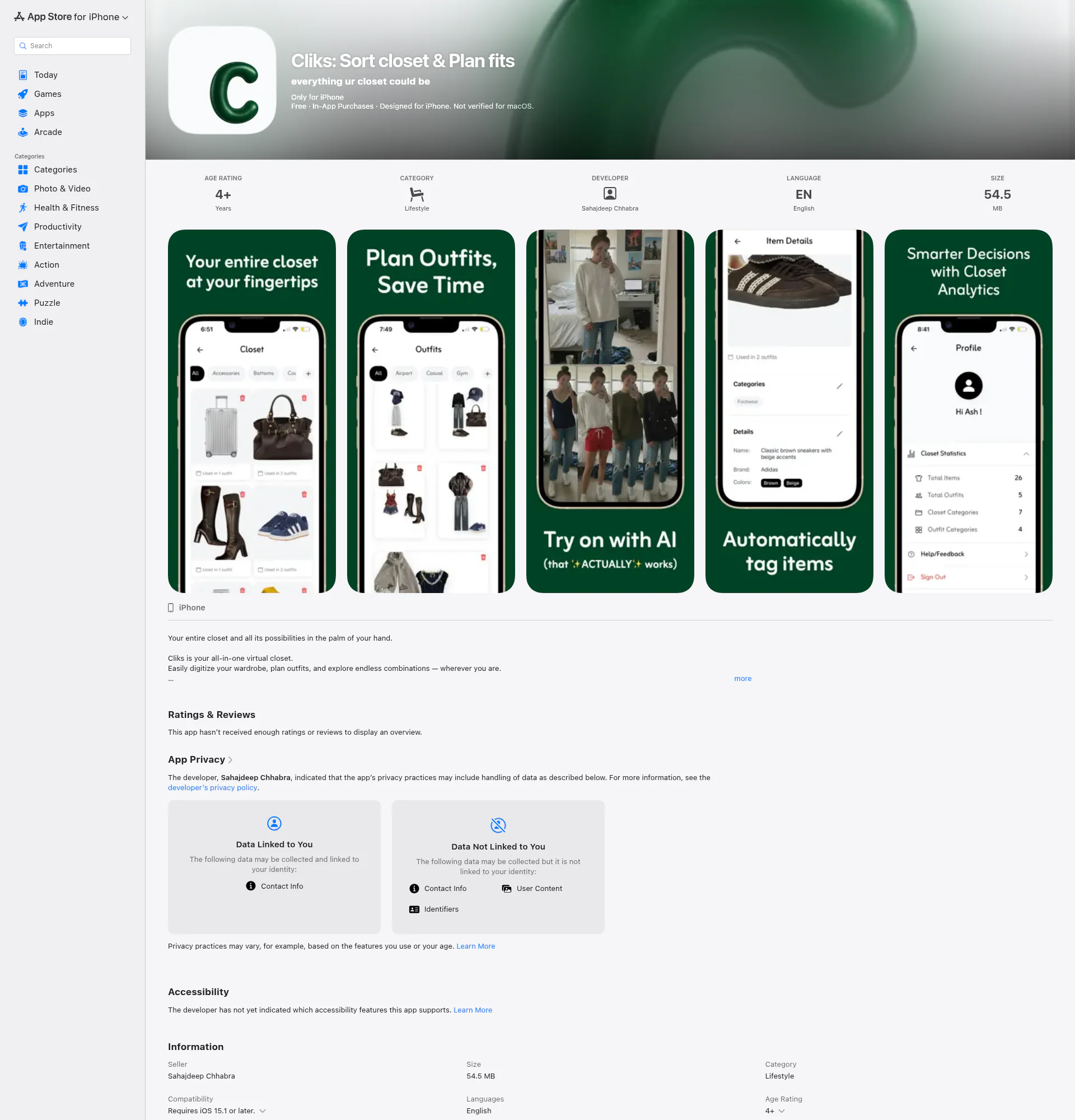Open 'Your entire closet' screenshot
The height and width of the screenshot is (1120, 1075).
(x=252, y=411)
